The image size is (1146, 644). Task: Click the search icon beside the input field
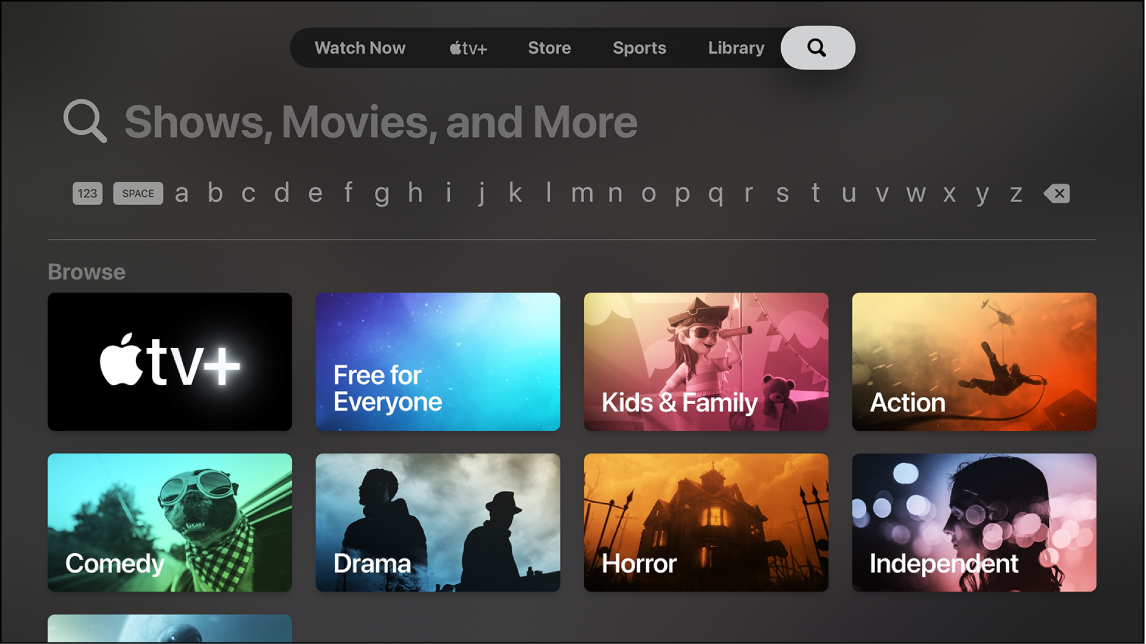(x=84, y=121)
